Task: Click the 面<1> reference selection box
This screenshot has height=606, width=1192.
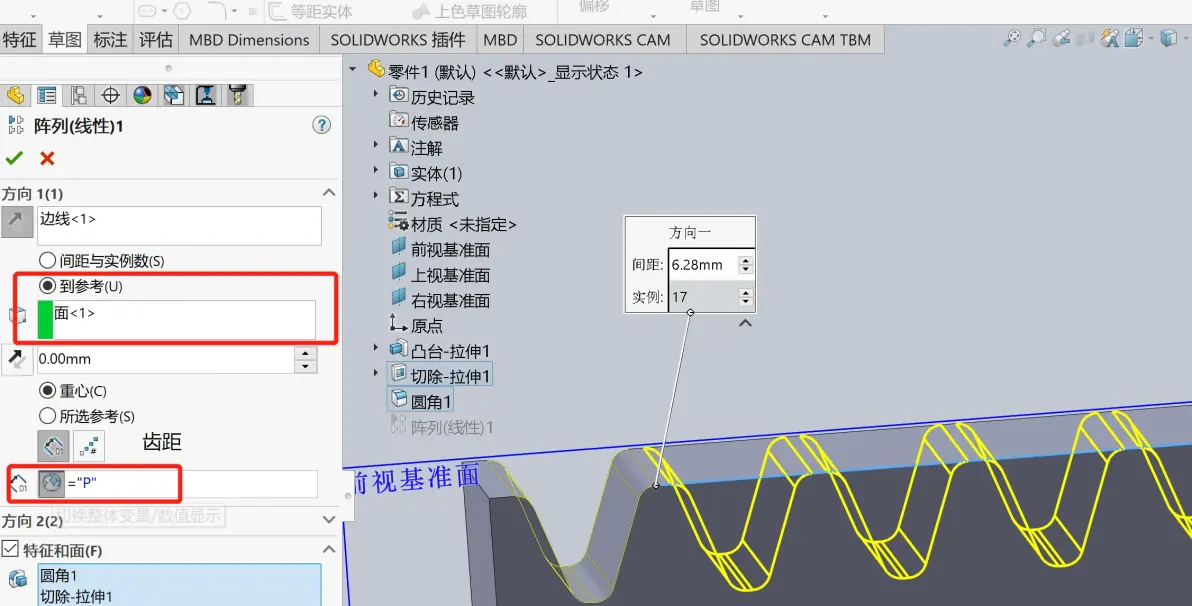Action: pos(176,319)
